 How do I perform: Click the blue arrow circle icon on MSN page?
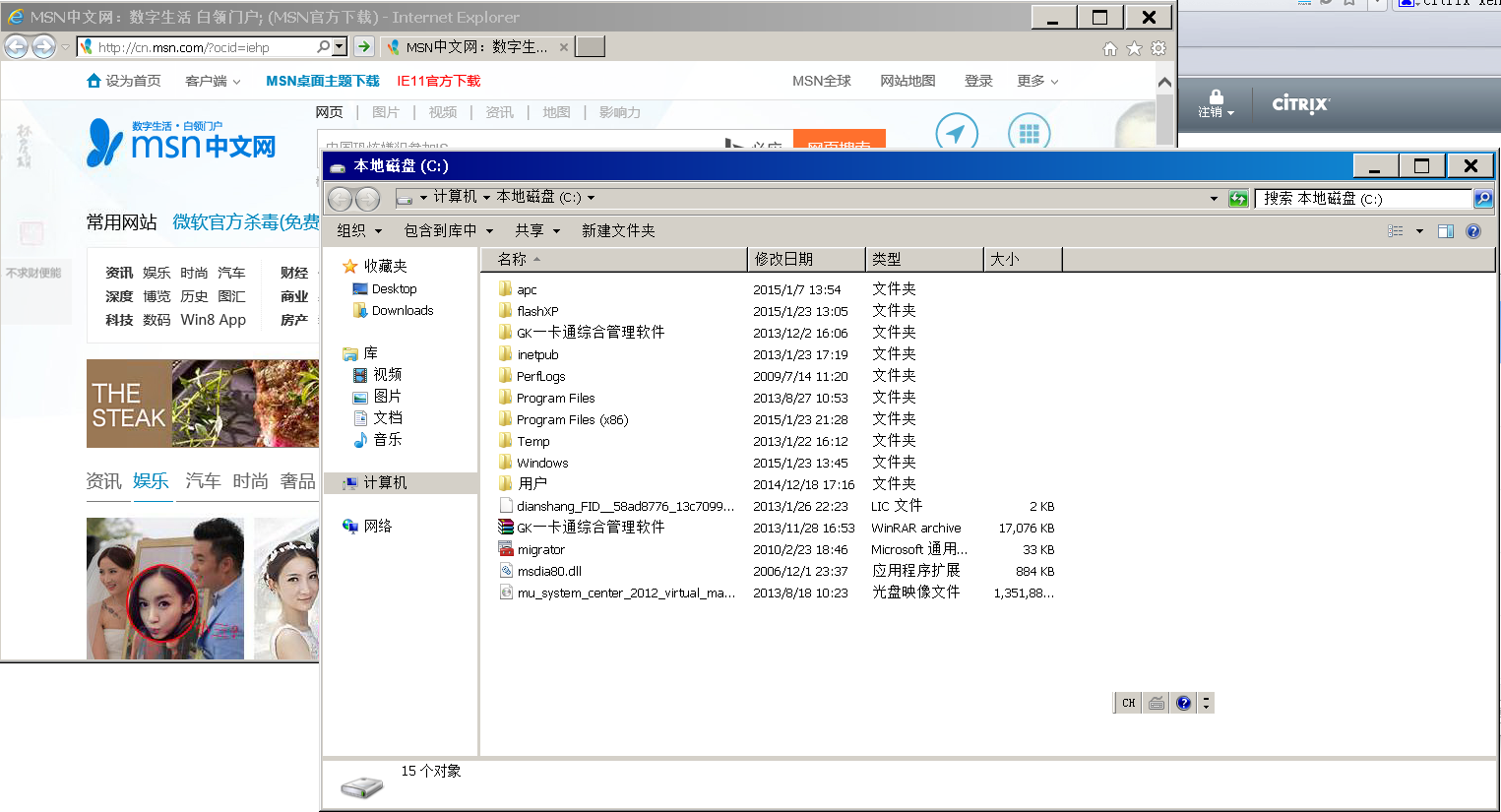(x=956, y=132)
